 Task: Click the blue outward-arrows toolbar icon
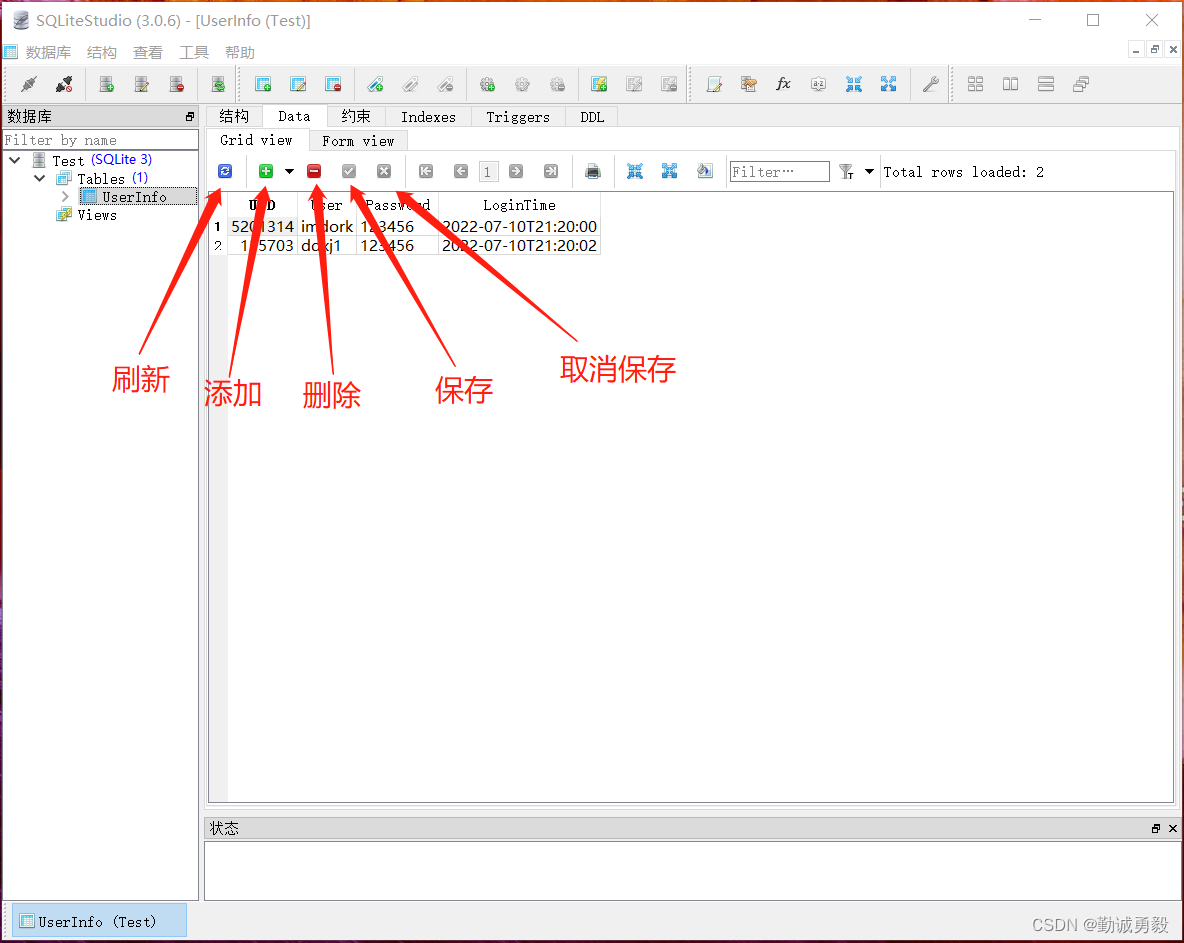889,84
